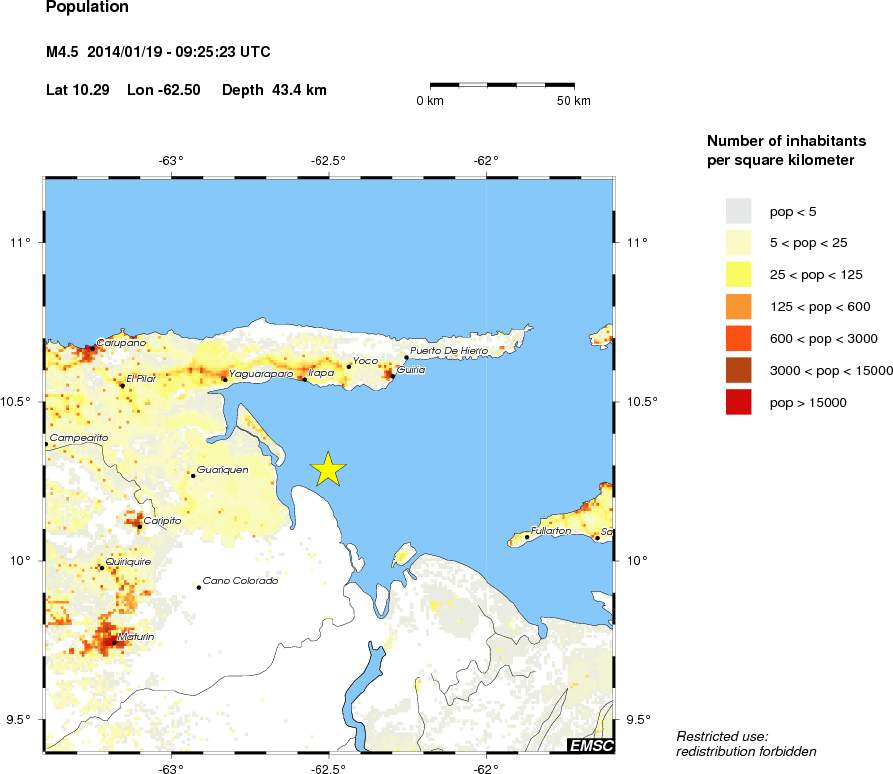Pick the gray 'pop < 5' legend swatch
The image size is (893, 774).
(738, 211)
